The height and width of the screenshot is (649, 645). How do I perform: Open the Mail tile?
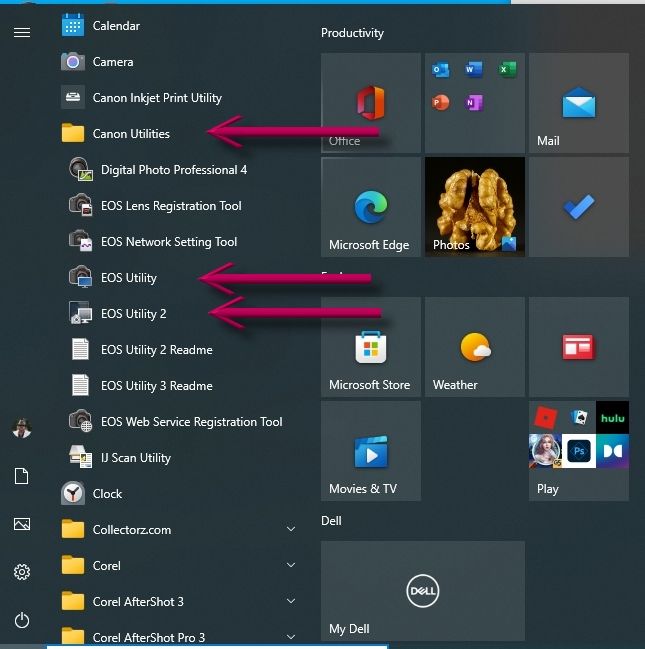tap(579, 103)
